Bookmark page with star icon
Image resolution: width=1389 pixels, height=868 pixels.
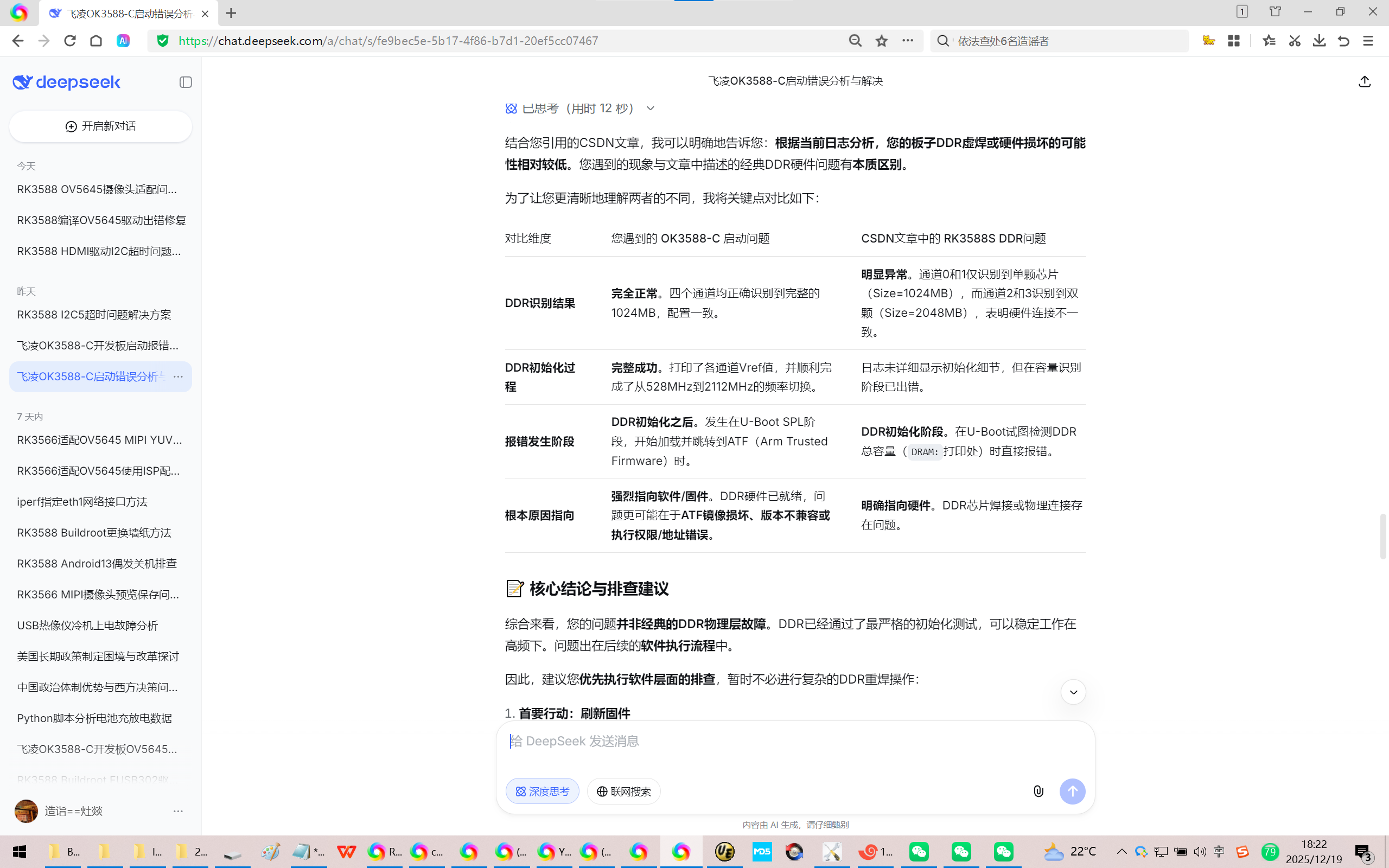coord(882,41)
